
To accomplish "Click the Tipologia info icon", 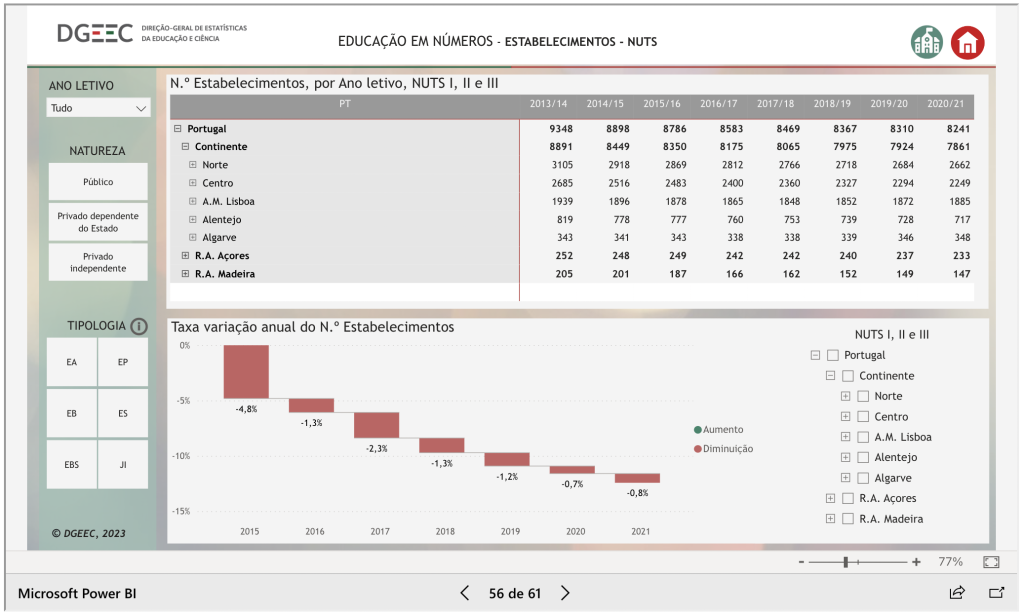I will (x=139, y=326).
